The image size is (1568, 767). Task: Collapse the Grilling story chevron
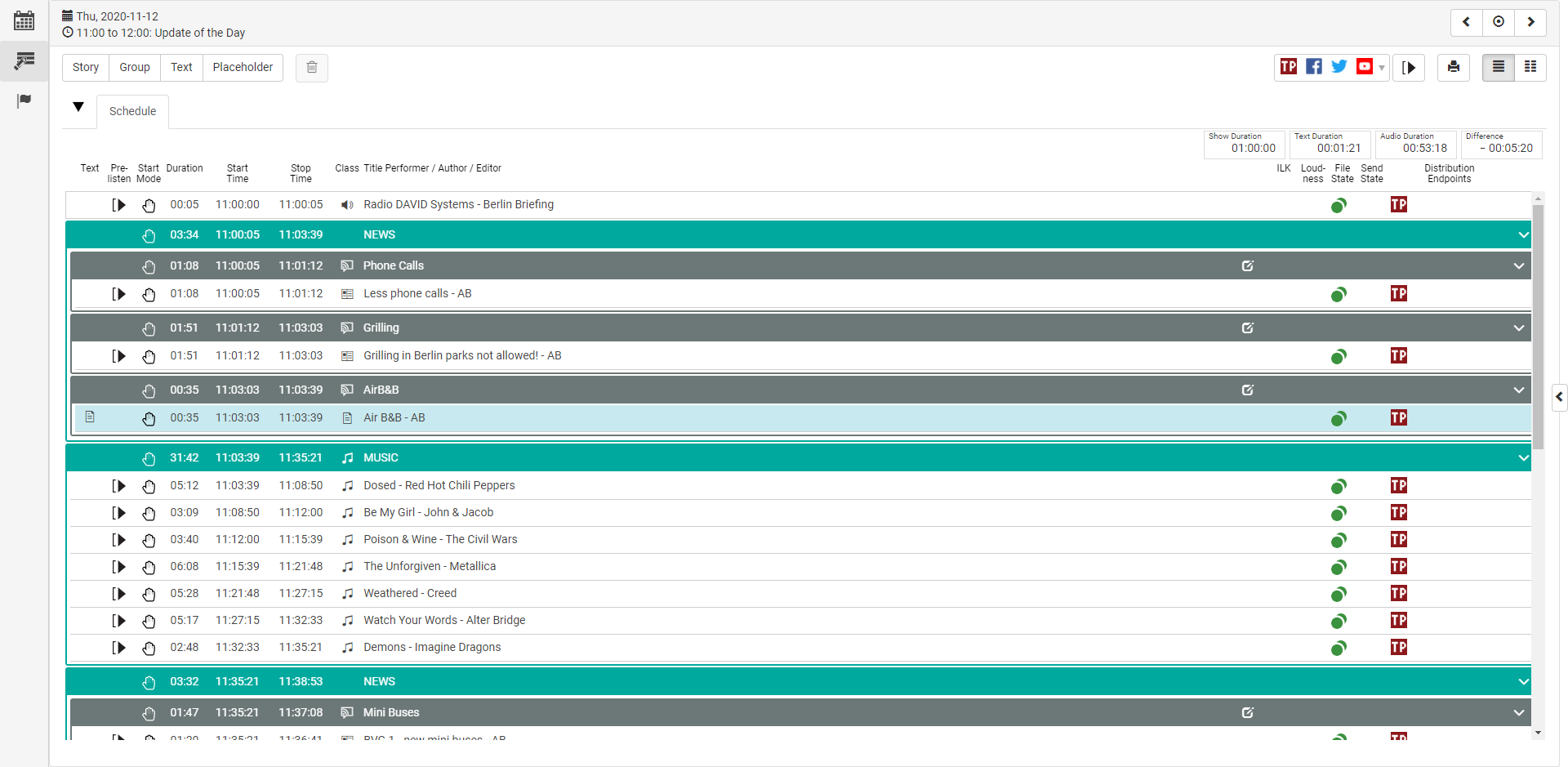pos(1518,328)
